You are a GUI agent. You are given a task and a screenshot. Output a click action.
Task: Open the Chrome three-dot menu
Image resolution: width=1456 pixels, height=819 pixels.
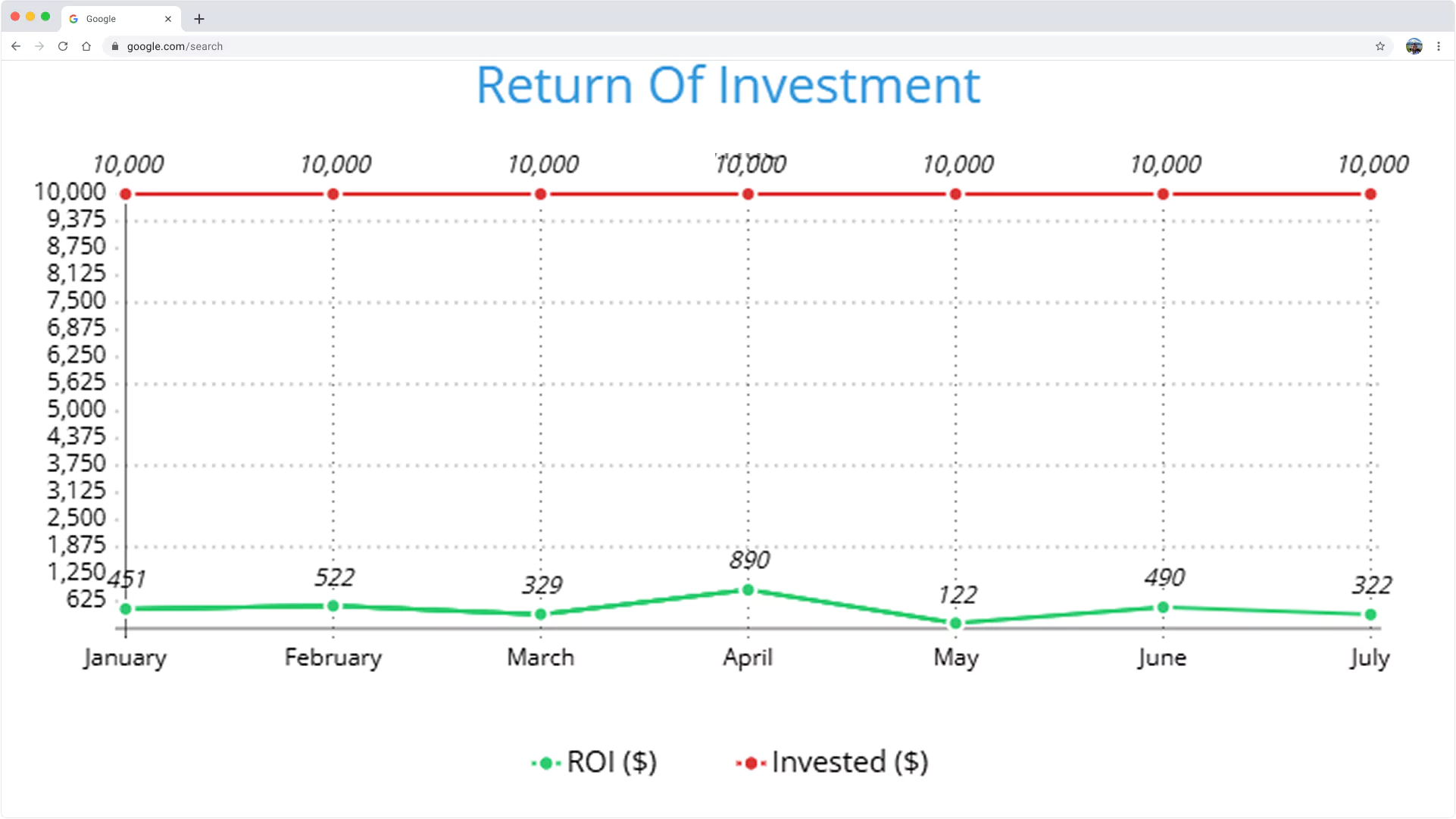pyautogui.click(x=1439, y=46)
